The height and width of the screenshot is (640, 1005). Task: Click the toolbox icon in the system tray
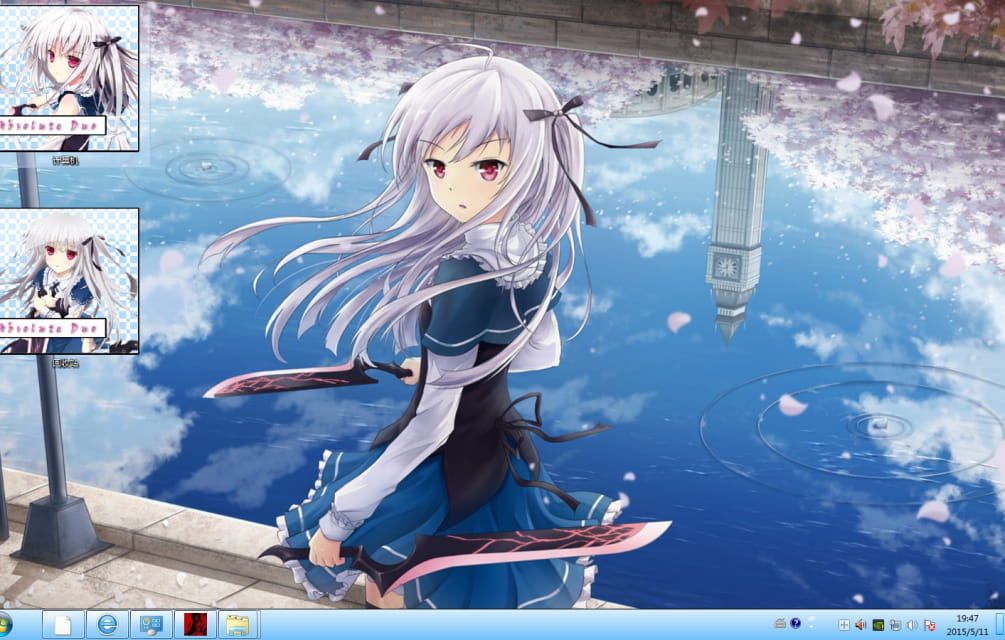(x=779, y=624)
